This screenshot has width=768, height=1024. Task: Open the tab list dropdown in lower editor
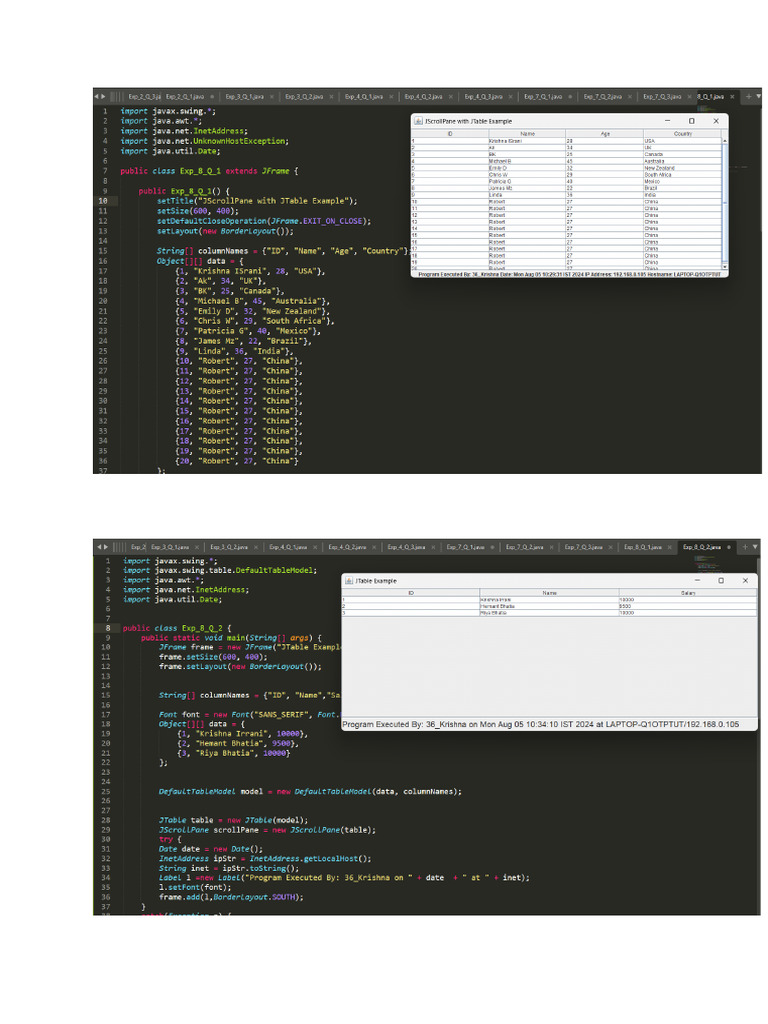pos(756,548)
